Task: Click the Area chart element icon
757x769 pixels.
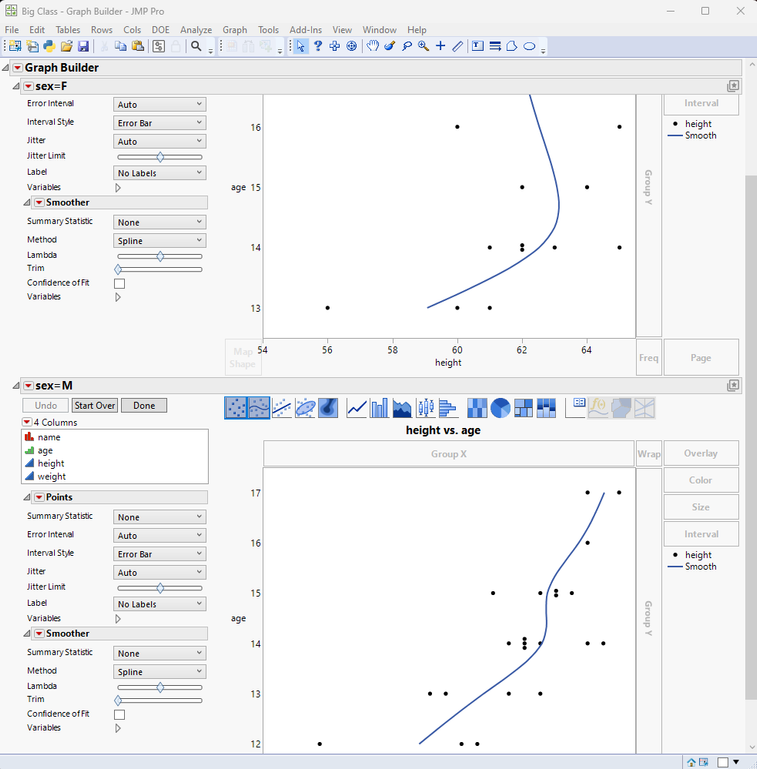Action: pos(403,408)
